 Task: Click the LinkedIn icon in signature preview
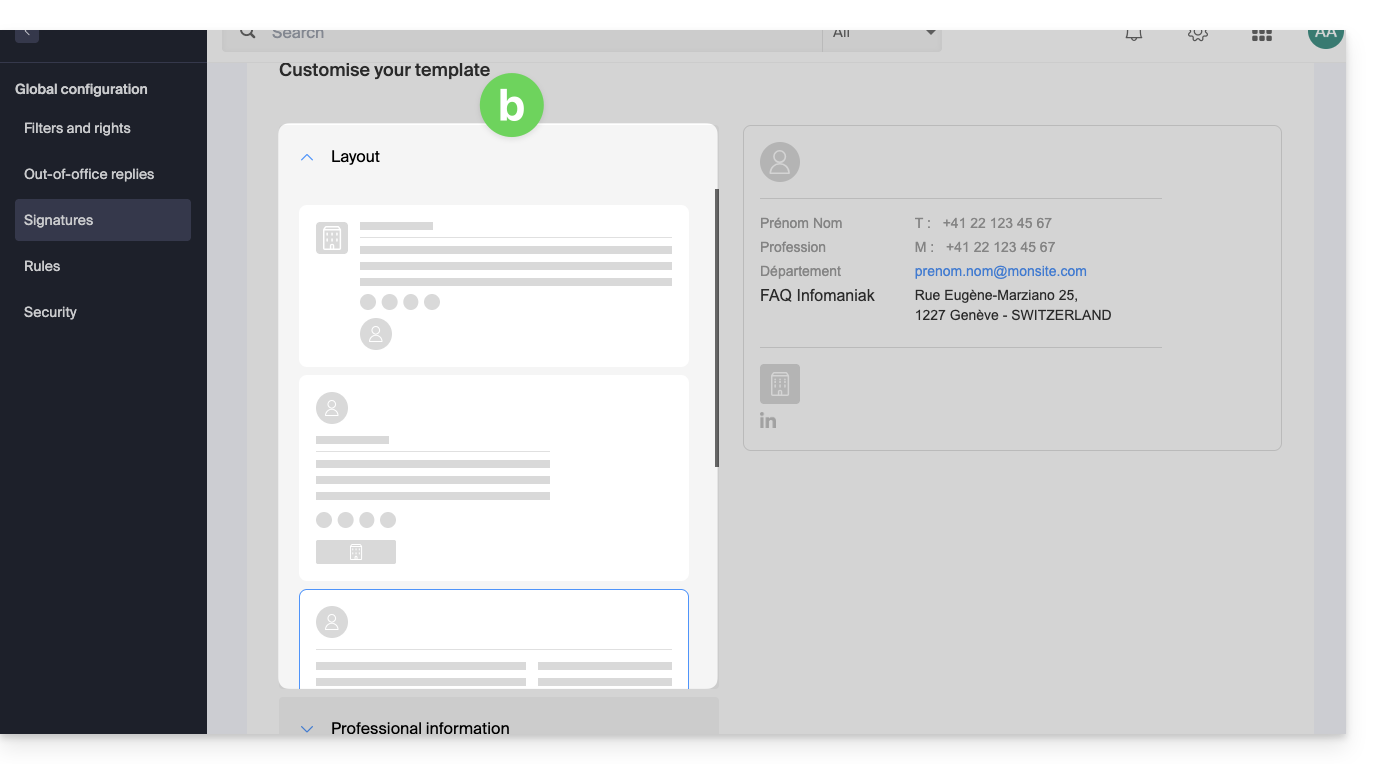(768, 420)
